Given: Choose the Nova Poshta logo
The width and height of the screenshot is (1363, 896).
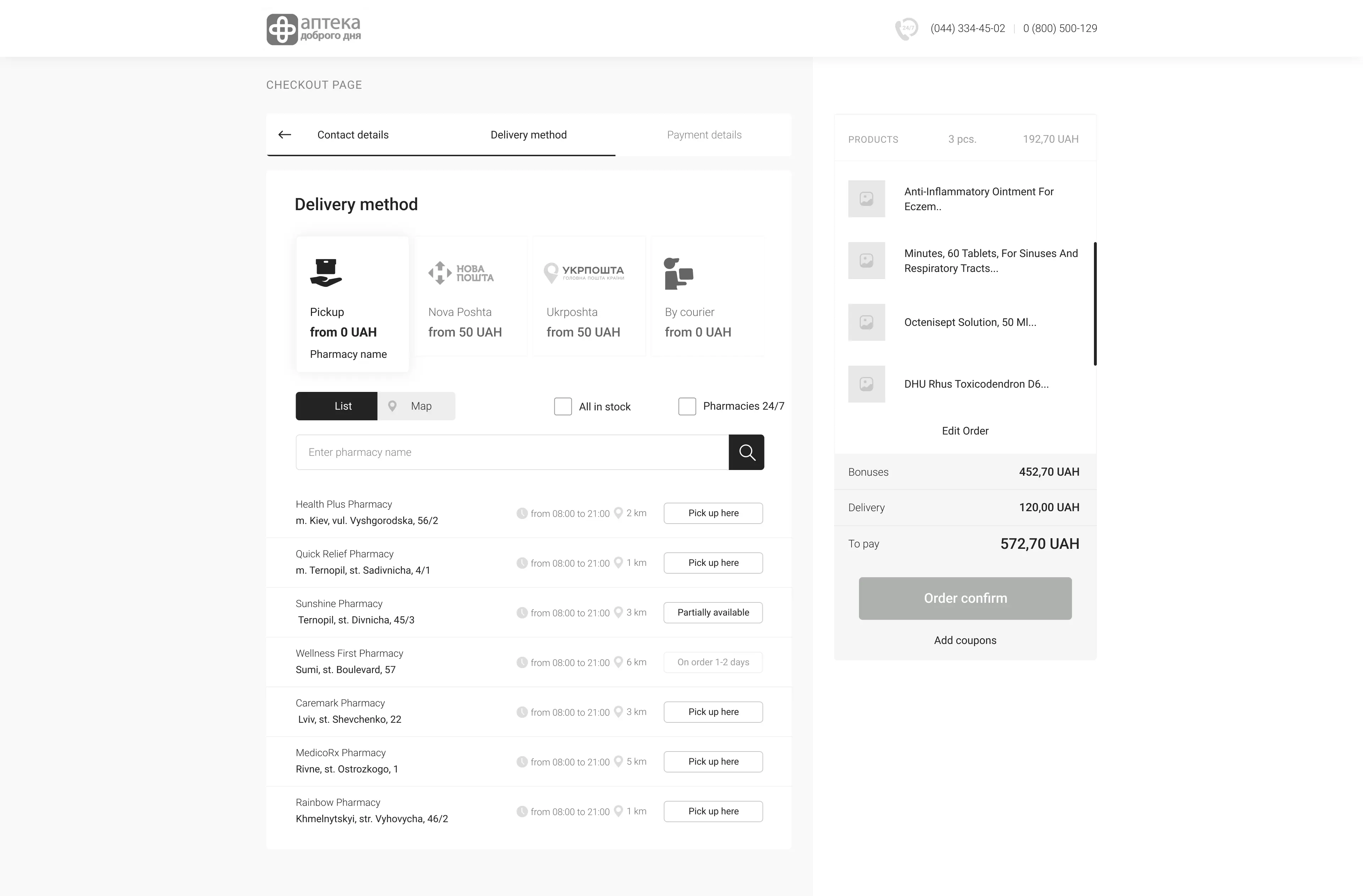Looking at the screenshot, I should (x=461, y=273).
